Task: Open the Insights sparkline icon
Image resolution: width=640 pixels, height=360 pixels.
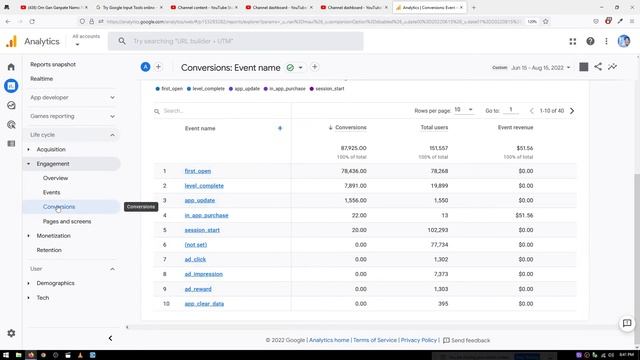Action: tap(612, 67)
